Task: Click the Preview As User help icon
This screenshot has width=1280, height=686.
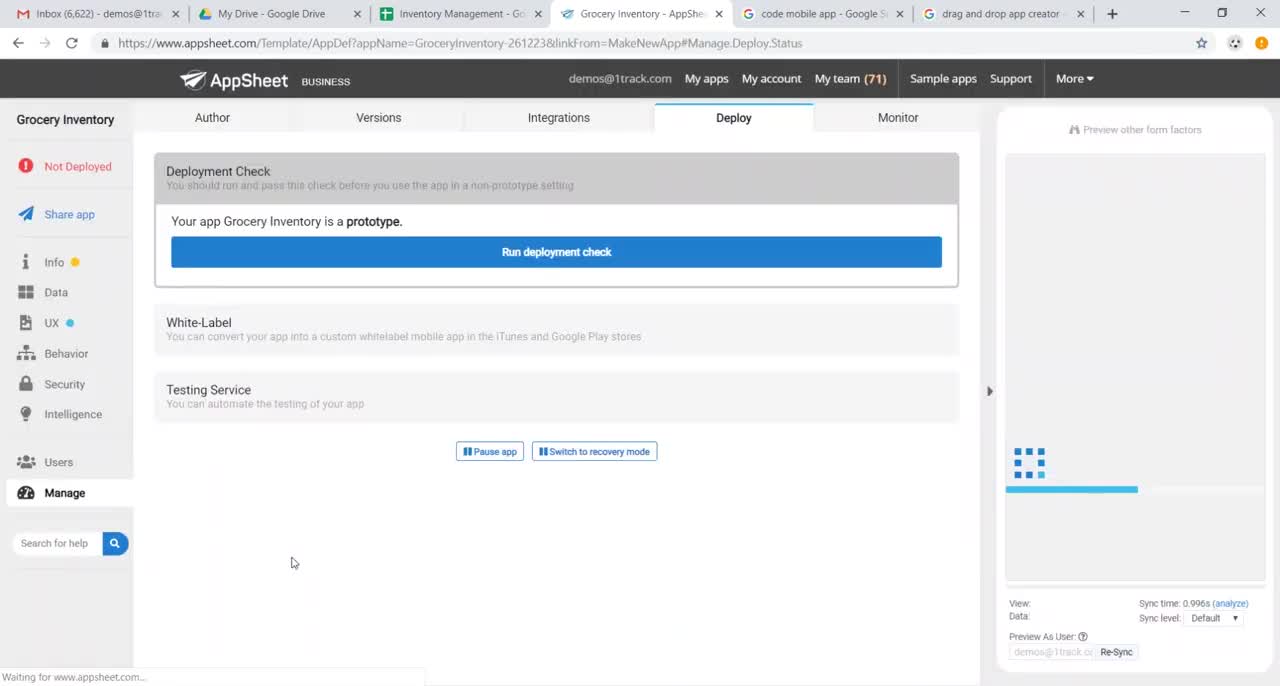Action: pos(1083,637)
